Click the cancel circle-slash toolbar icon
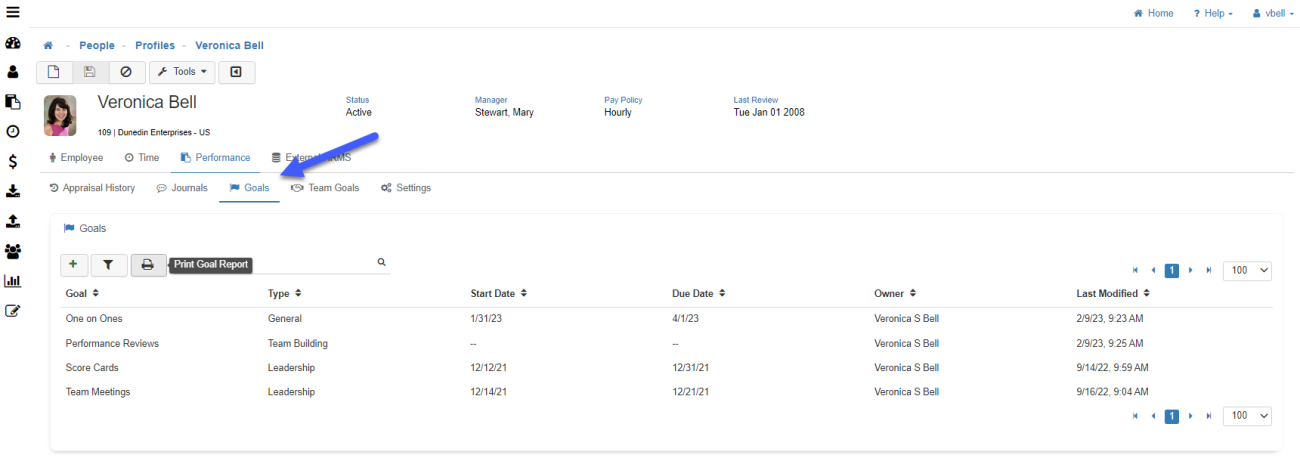Screen dimensions: 1300x461 point(126,72)
